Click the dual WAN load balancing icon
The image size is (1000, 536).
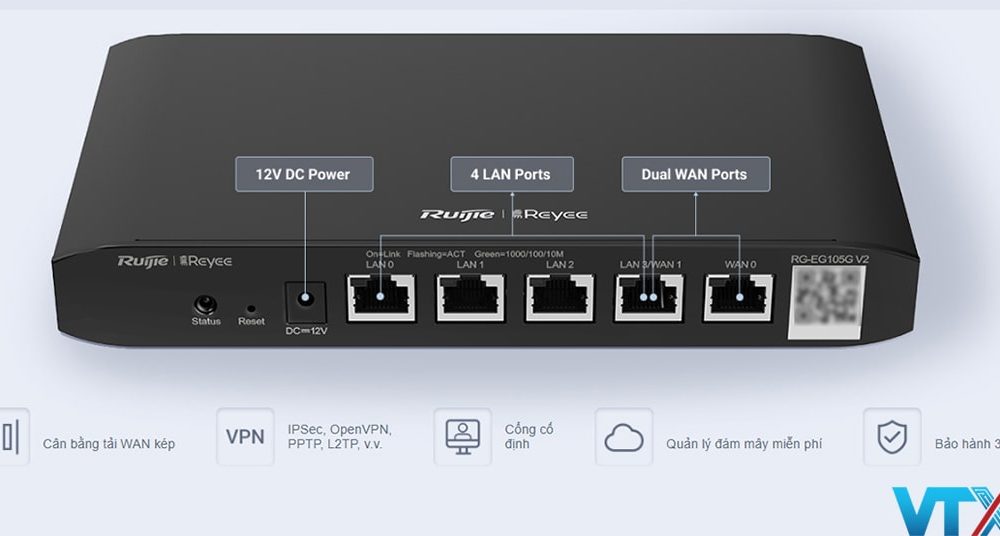[x=12, y=437]
